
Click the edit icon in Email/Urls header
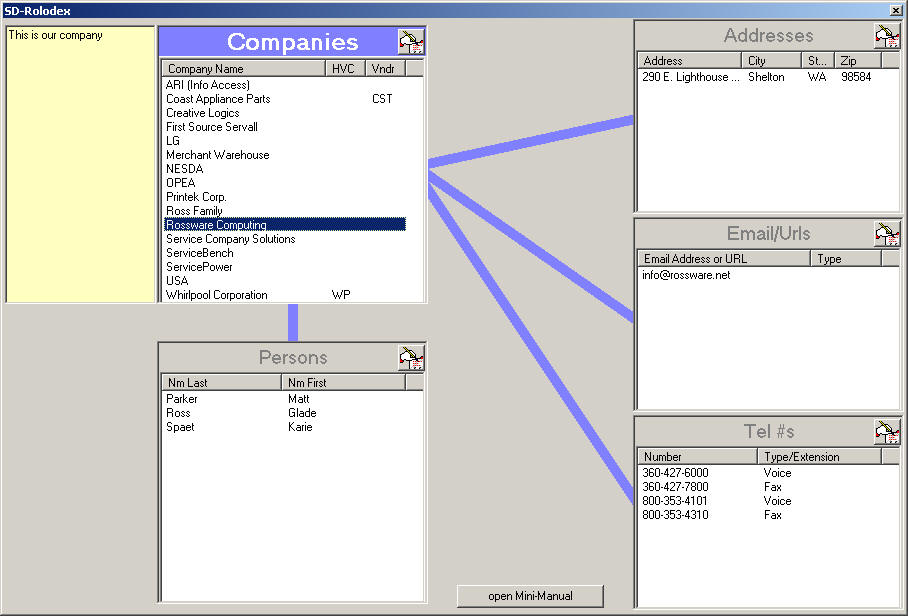[x=887, y=233]
